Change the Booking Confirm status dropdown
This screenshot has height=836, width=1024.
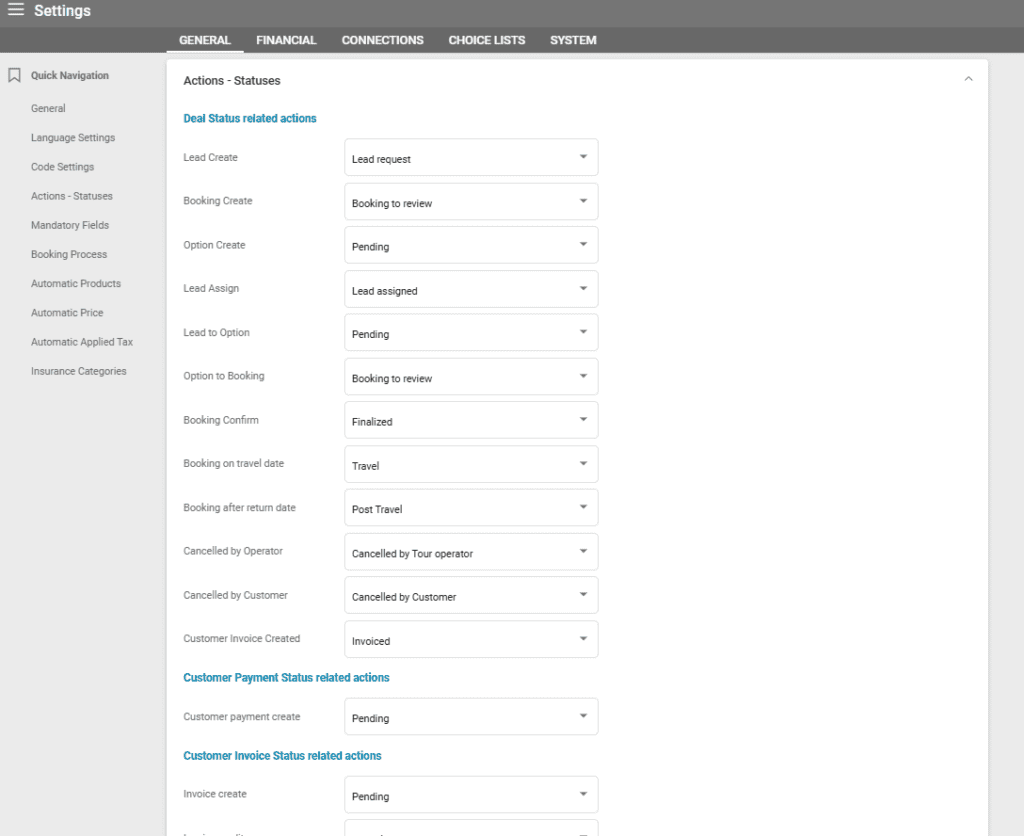[x=471, y=421]
